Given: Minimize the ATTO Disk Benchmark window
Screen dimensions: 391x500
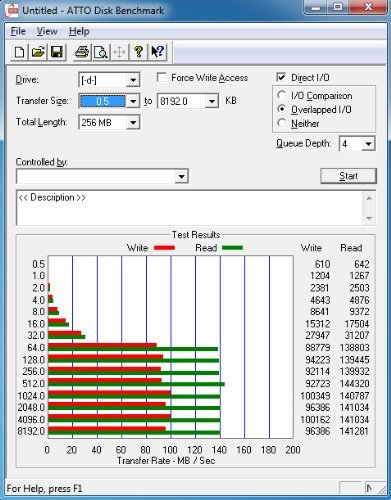Looking at the screenshot, I should pyautogui.click(x=316, y=7).
